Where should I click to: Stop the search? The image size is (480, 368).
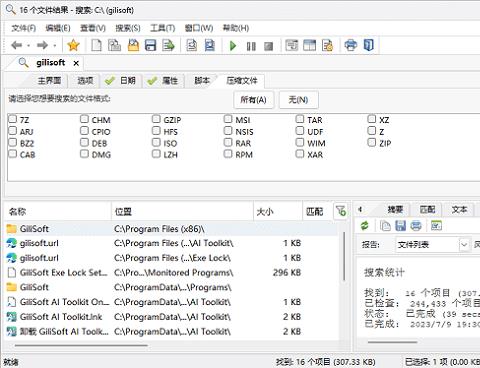(269, 46)
